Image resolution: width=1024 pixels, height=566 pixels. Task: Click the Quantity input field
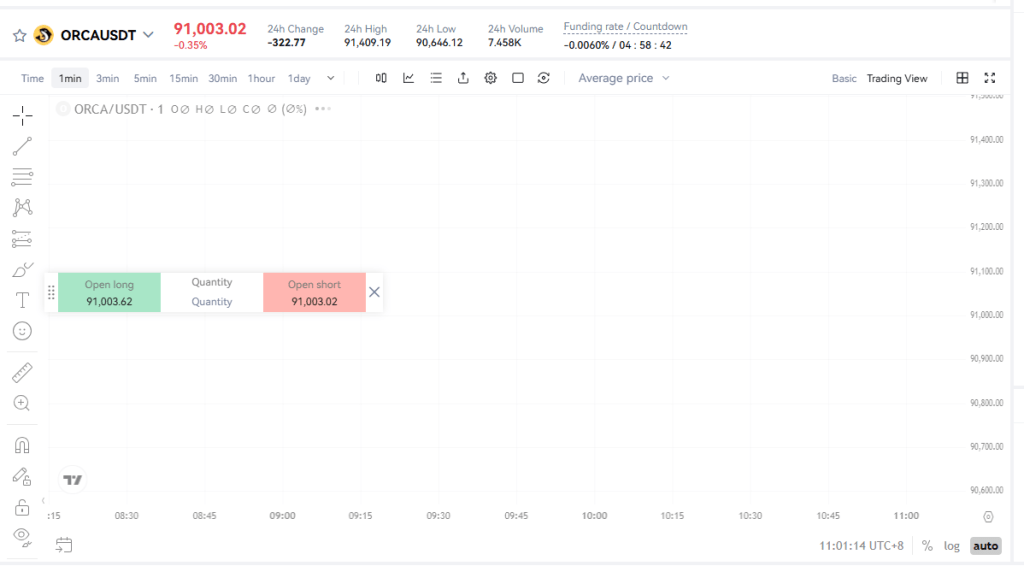tap(212, 301)
